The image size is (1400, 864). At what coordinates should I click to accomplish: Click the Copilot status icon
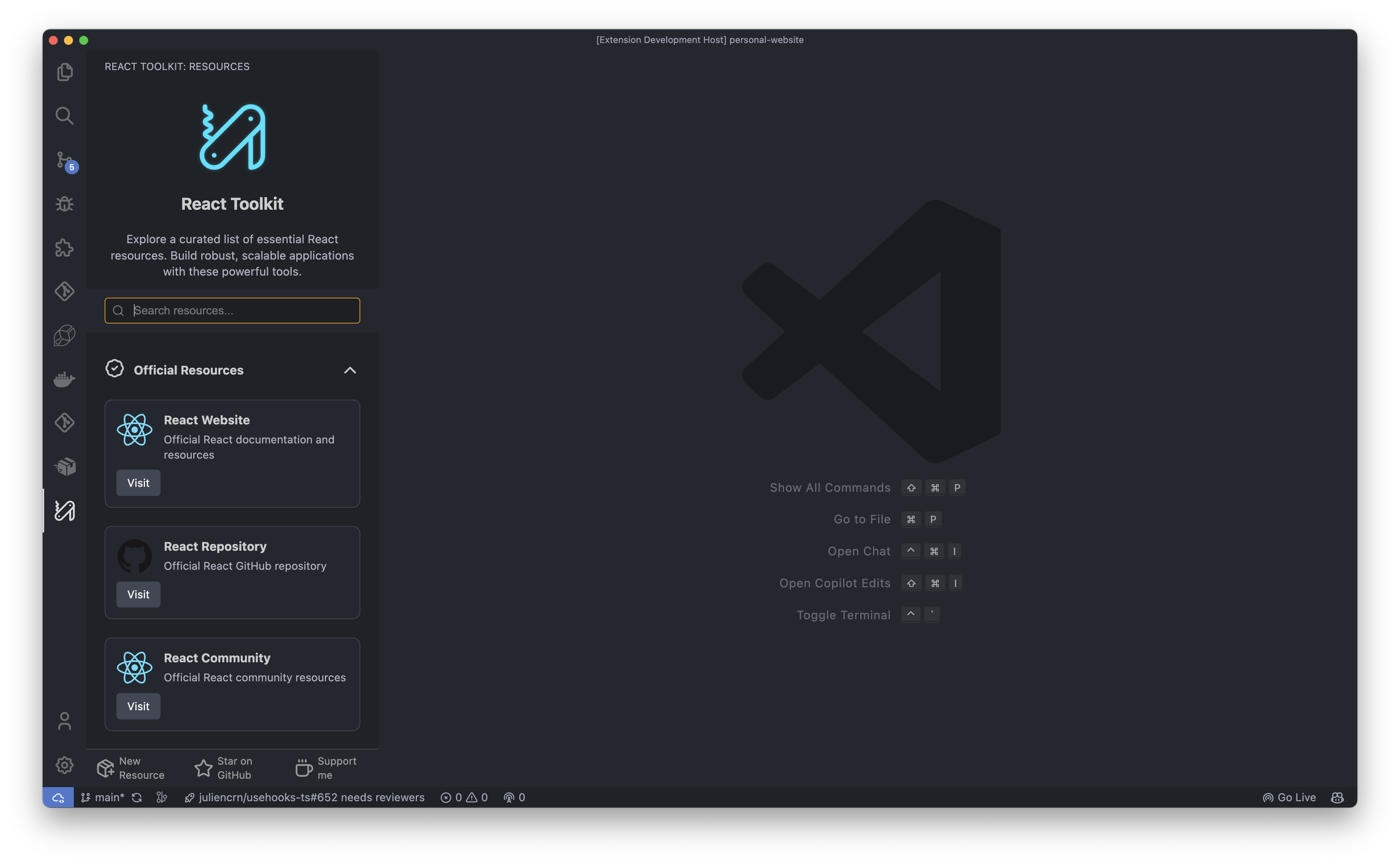click(1337, 797)
